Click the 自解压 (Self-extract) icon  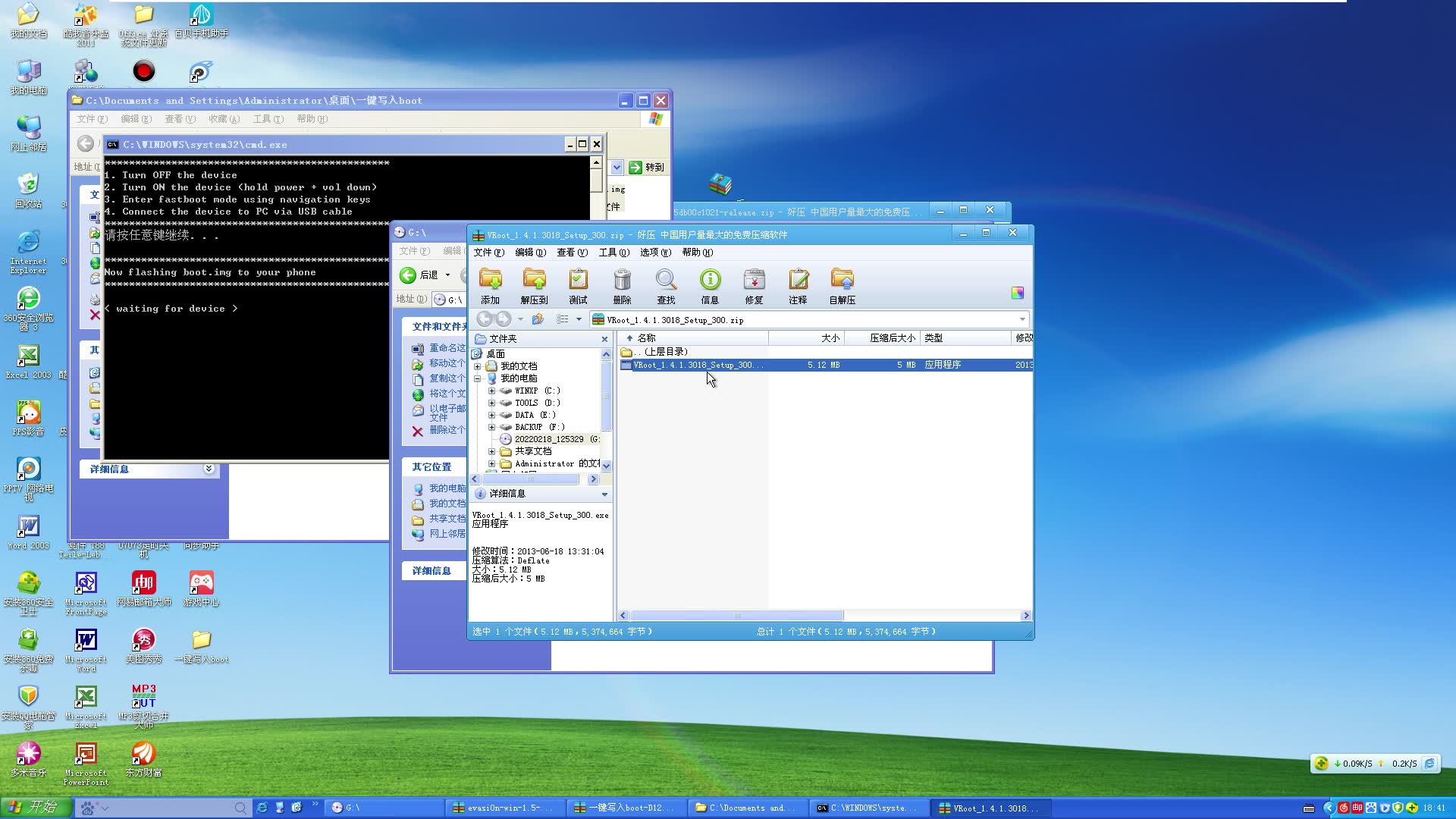tap(842, 286)
